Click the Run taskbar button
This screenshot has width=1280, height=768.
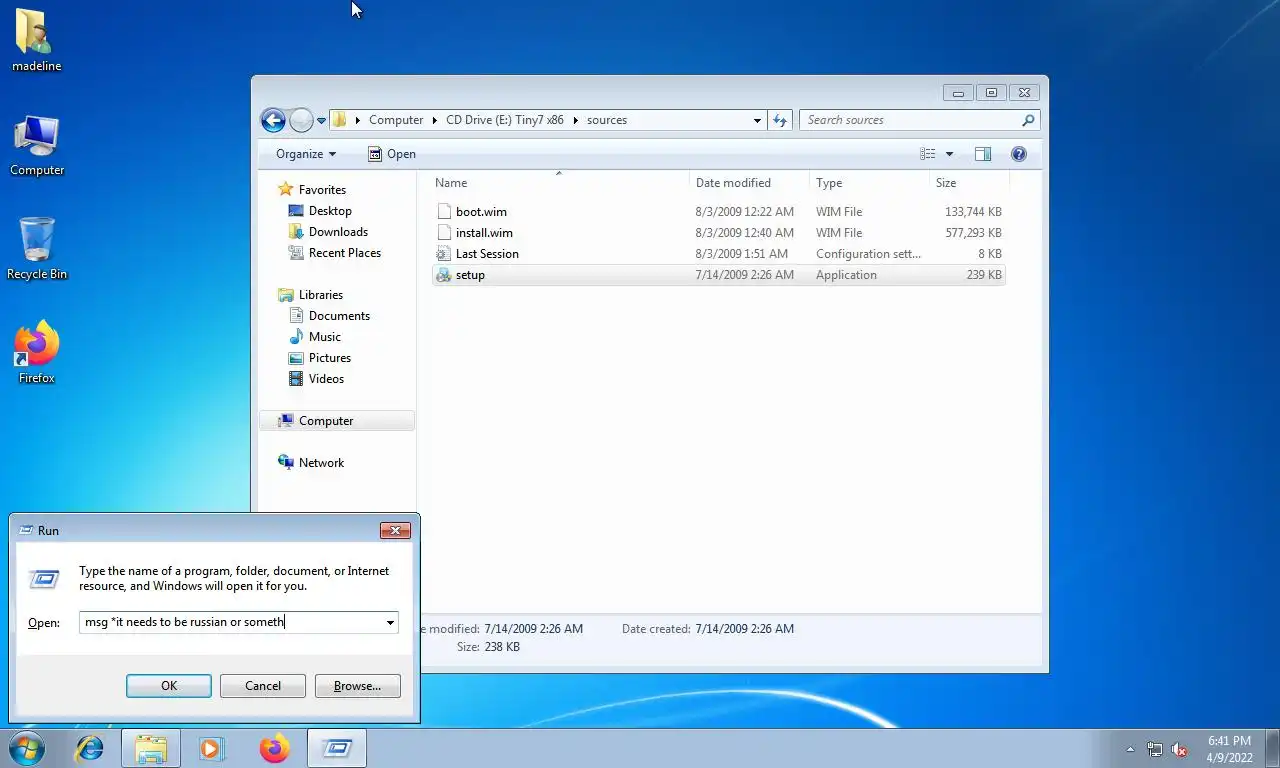coord(337,748)
